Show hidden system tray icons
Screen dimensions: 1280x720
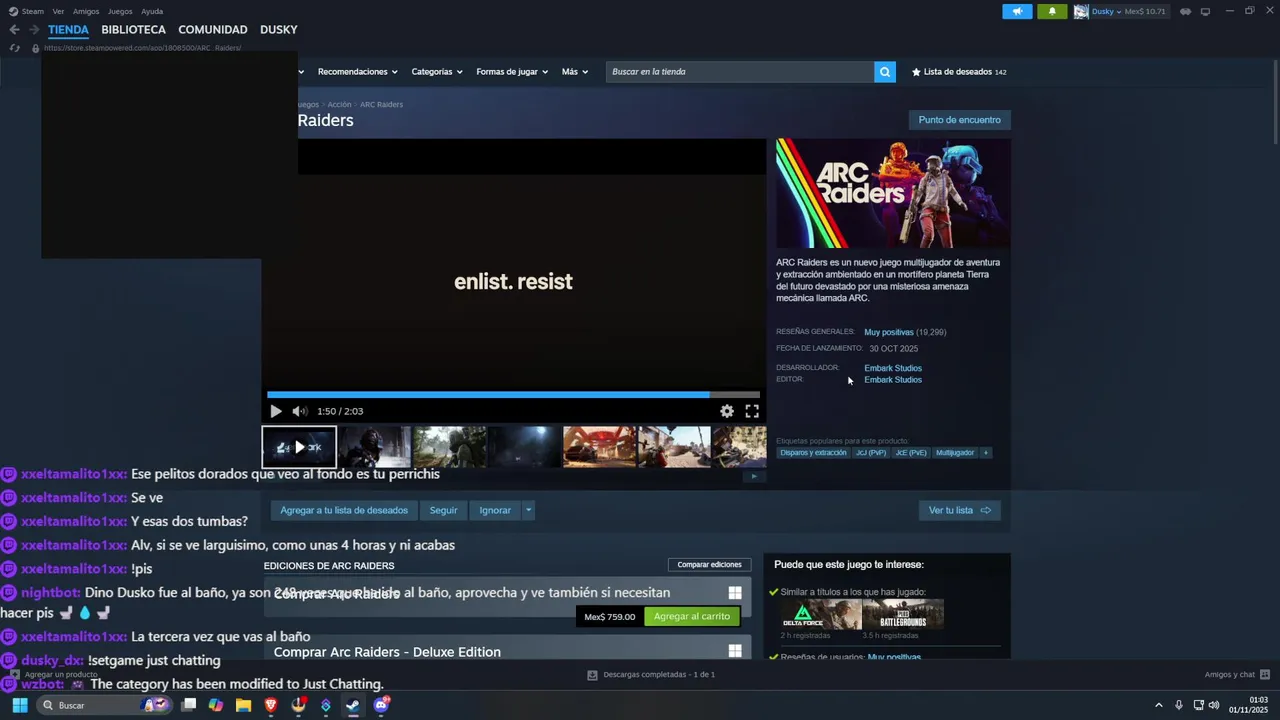click(1159, 705)
